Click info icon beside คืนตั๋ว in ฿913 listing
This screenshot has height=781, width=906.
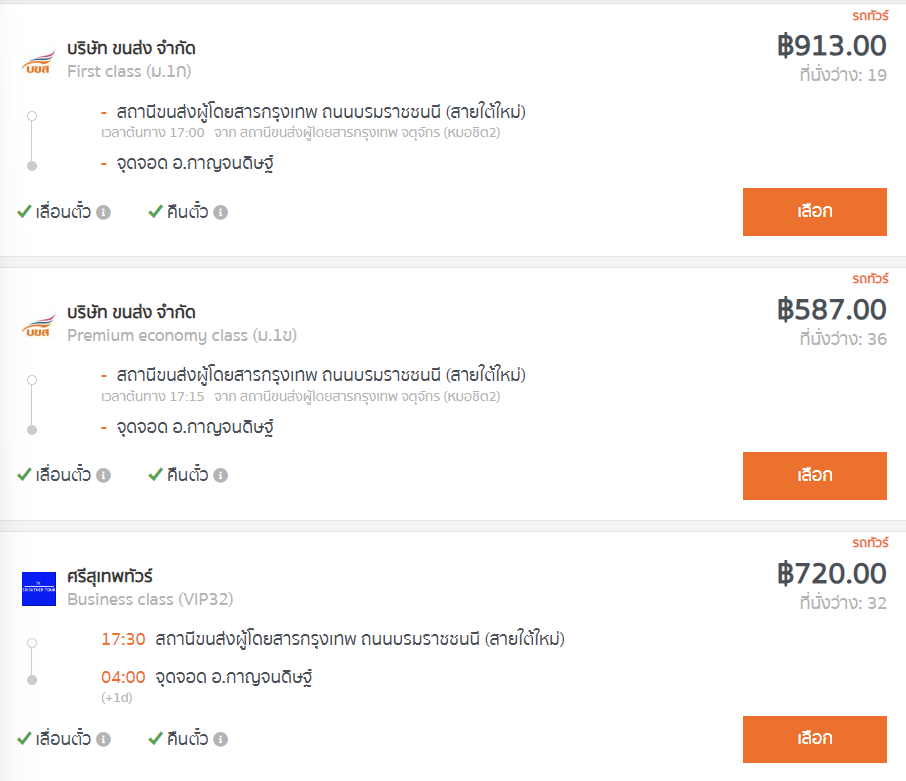pos(221,213)
